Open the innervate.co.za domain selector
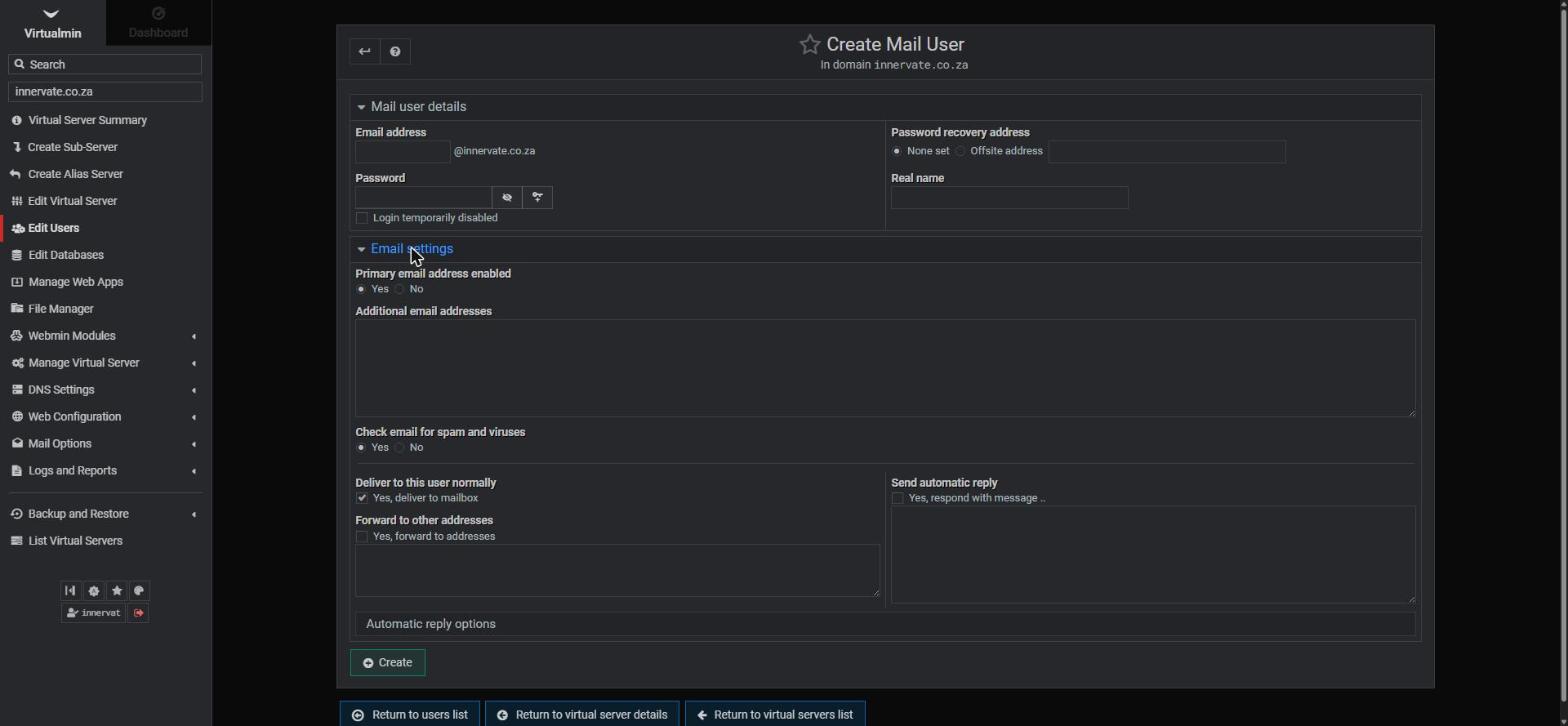 (x=105, y=91)
